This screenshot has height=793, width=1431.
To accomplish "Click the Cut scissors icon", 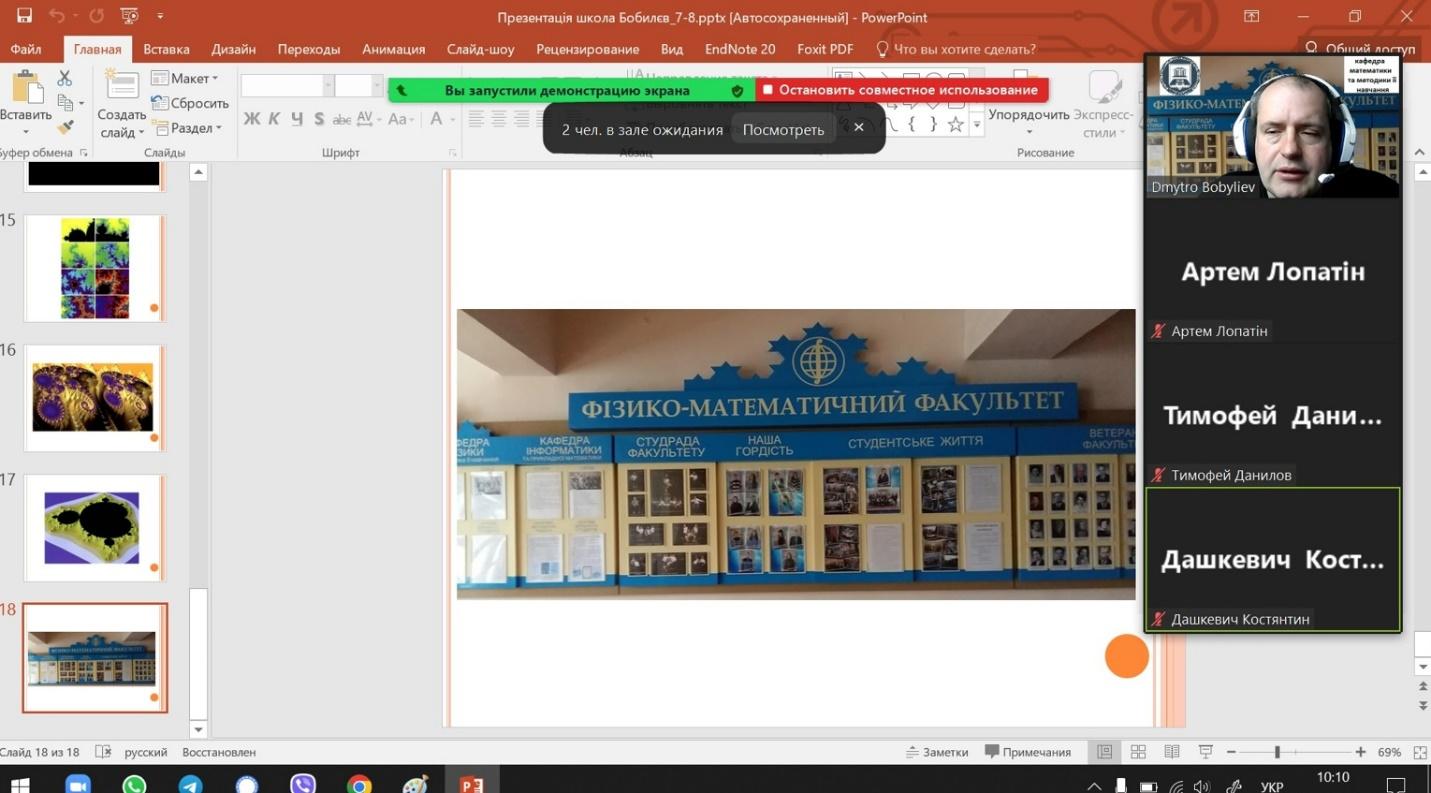I will [65, 78].
